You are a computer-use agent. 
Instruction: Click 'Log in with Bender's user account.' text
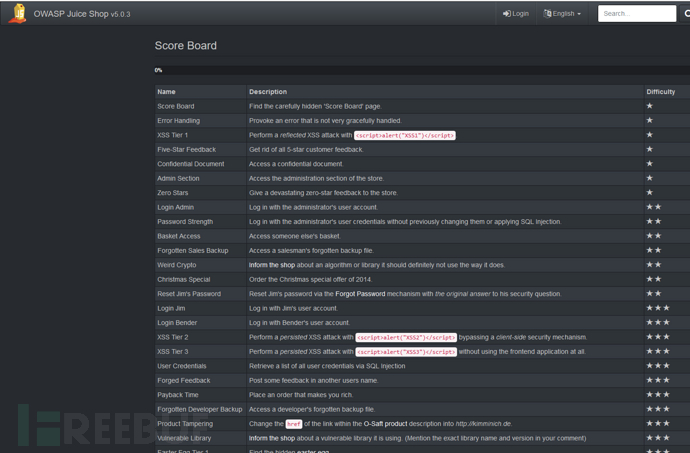point(299,323)
